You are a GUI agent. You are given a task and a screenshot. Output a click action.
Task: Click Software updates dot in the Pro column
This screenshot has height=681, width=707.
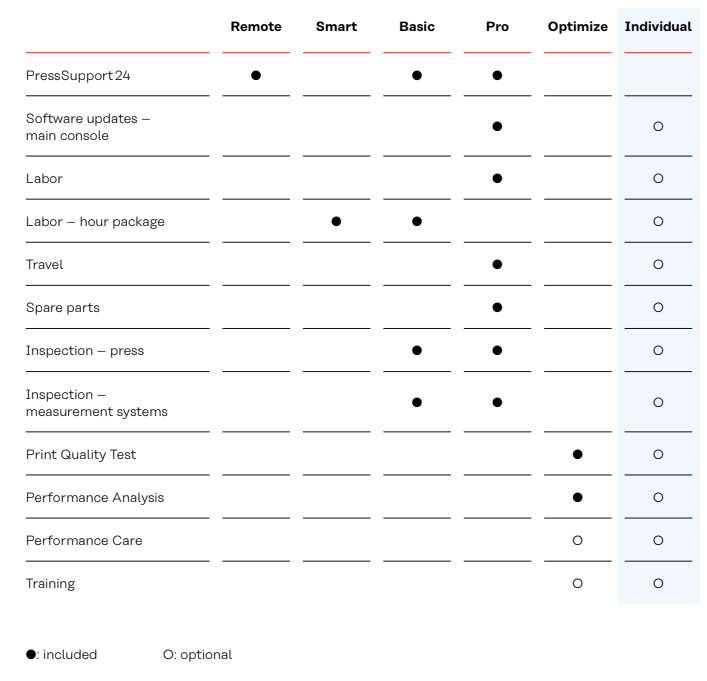(497, 126)
